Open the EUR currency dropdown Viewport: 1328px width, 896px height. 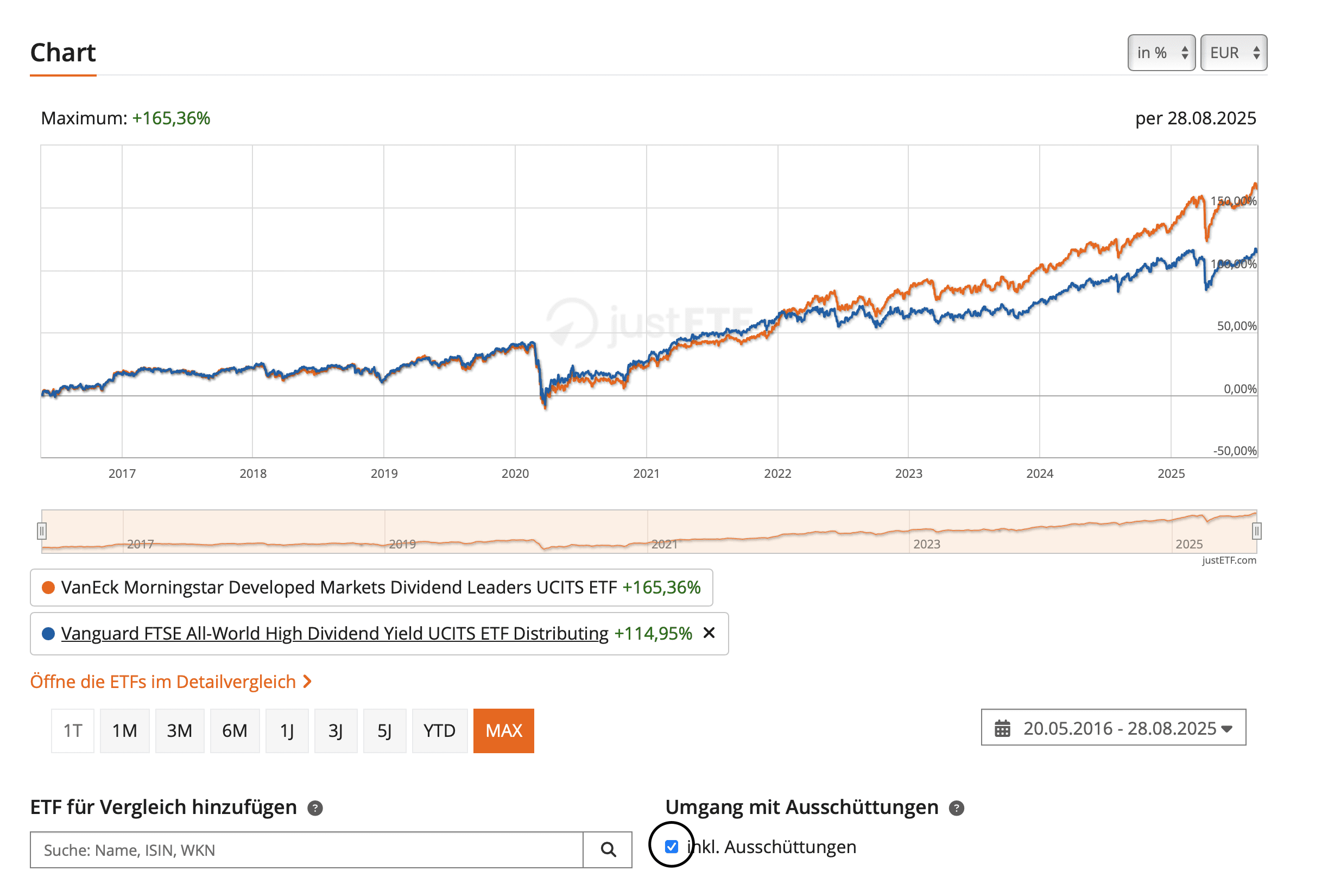click(x=1233, y=53)
